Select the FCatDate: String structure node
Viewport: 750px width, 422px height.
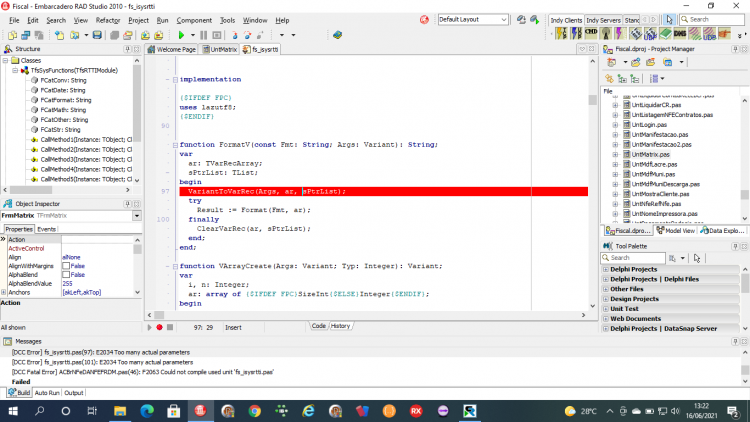click(63, 90)
